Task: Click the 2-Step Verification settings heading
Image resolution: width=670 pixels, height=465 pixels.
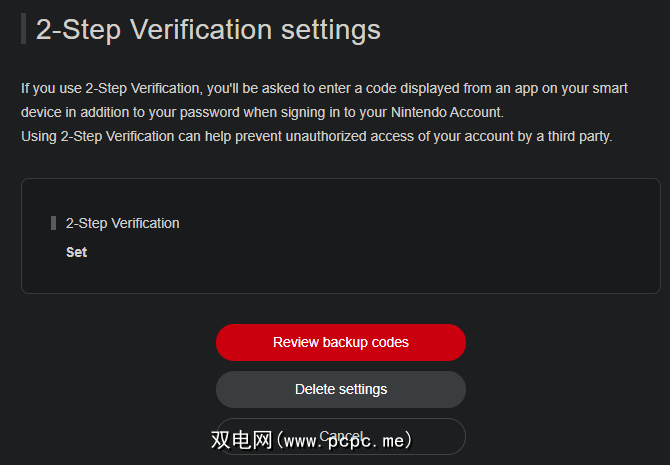Action: [x=208, y=29]
